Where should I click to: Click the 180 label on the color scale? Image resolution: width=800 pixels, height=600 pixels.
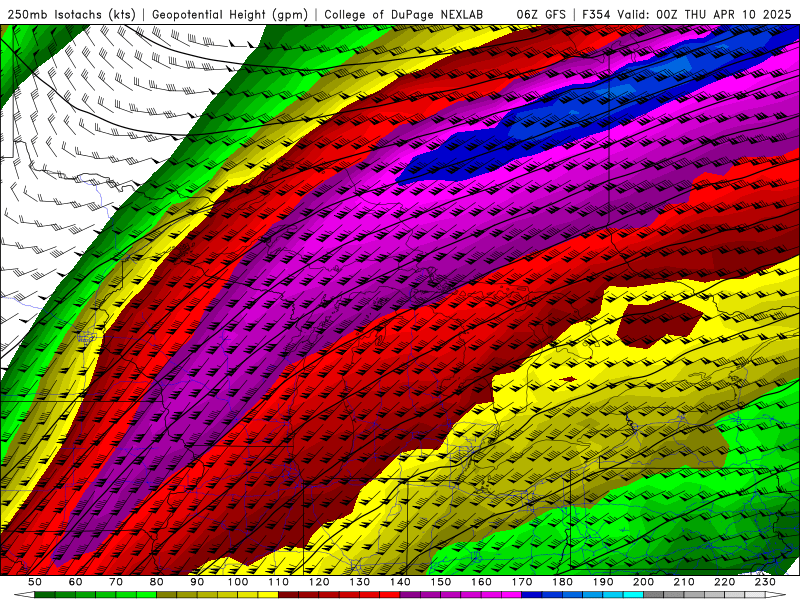pos(562,582)
